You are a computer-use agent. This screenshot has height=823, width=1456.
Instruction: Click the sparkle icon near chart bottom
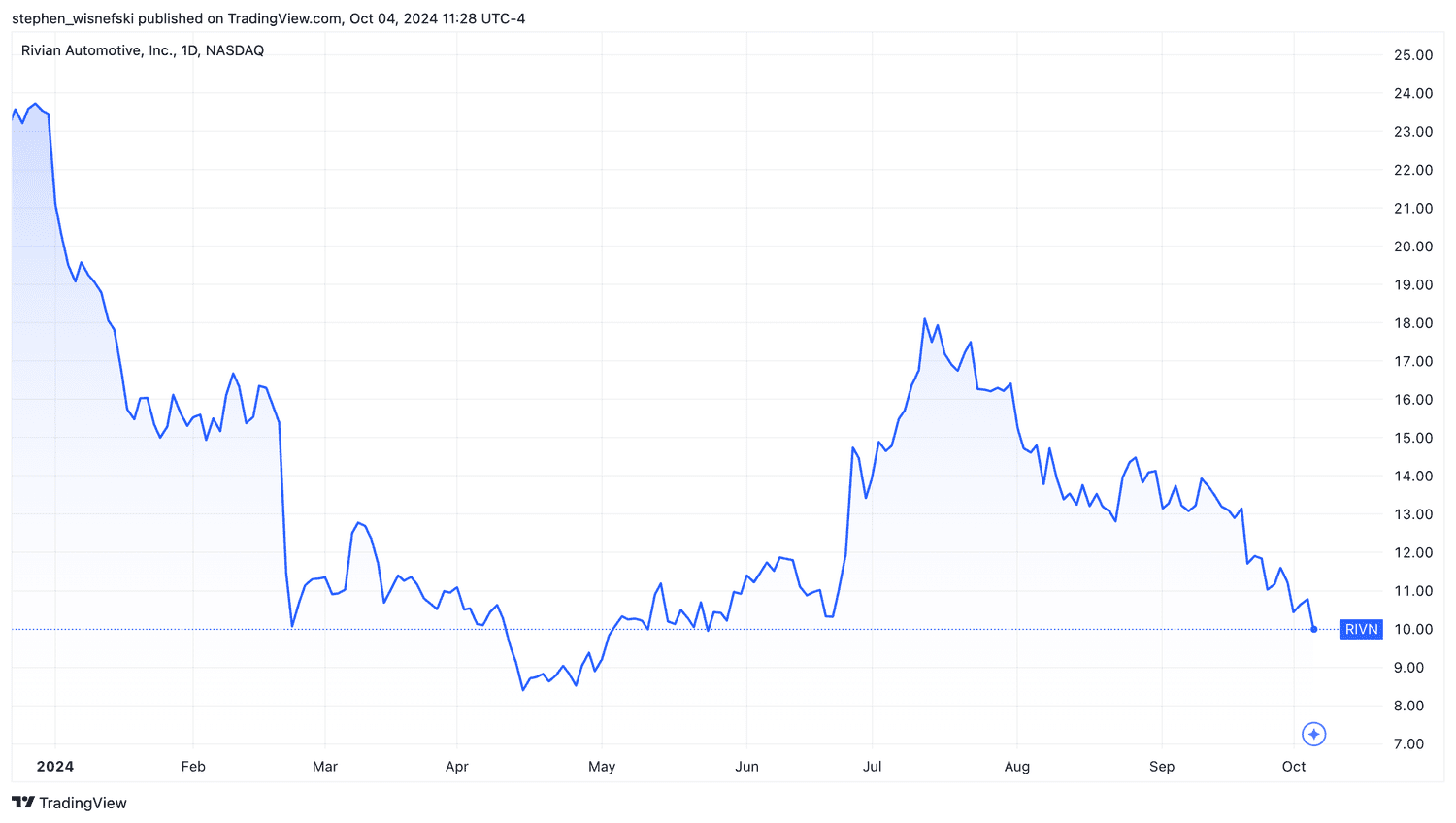point(1313,734)
